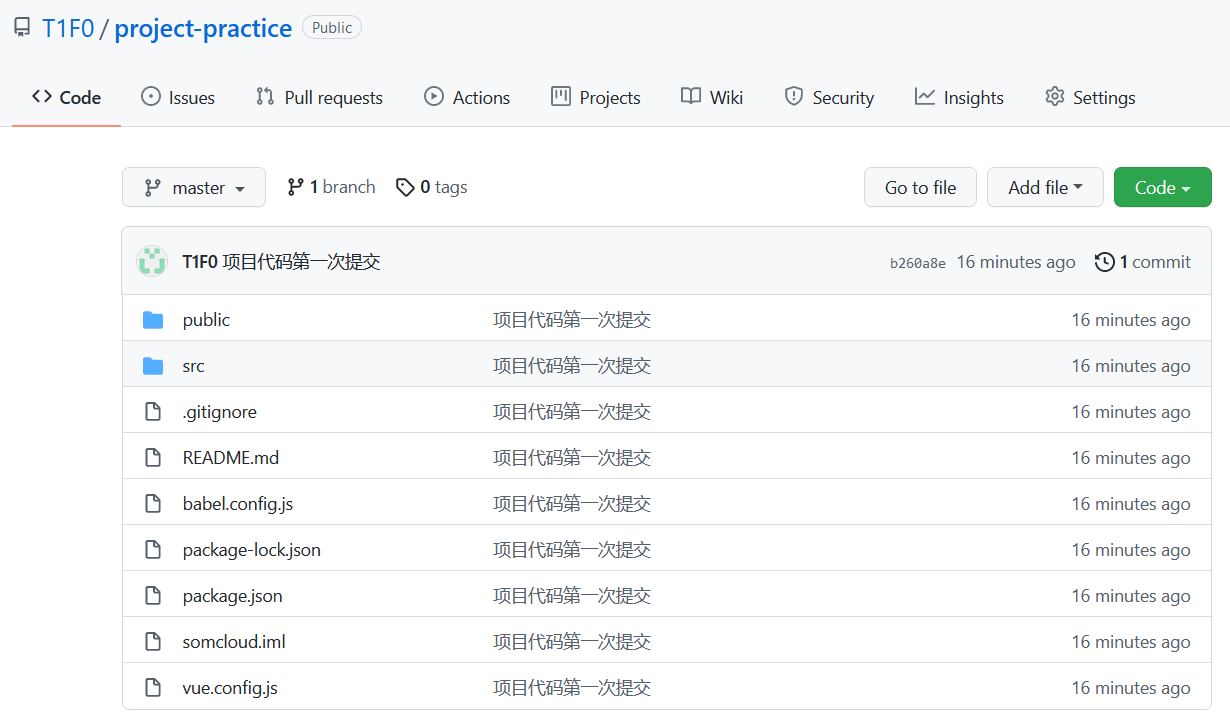Image resolution: width=1230 pixels, height=725 pixels.
Task: Click 16 minutes ago in commit header
Action: tap(1016, 262)
